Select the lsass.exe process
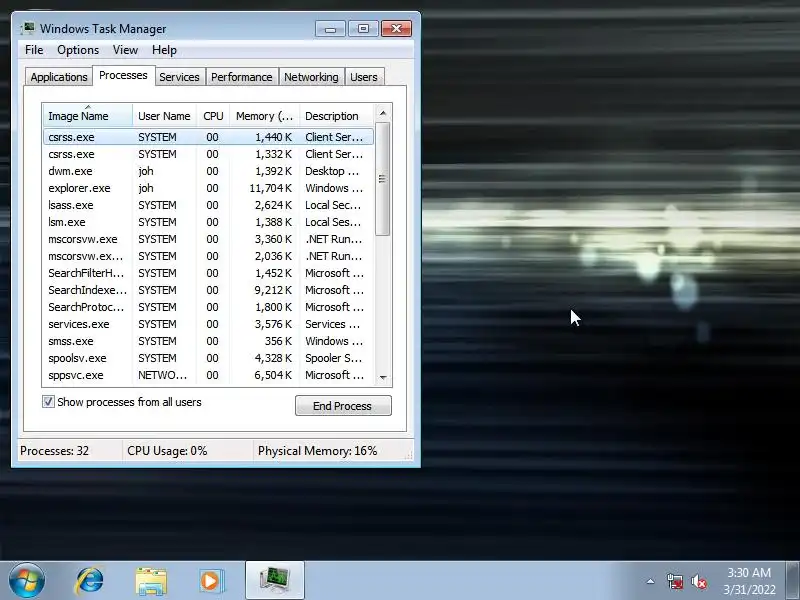Viewport: 800px width, 600px height. pyautogui.click(x=208, y=205)
